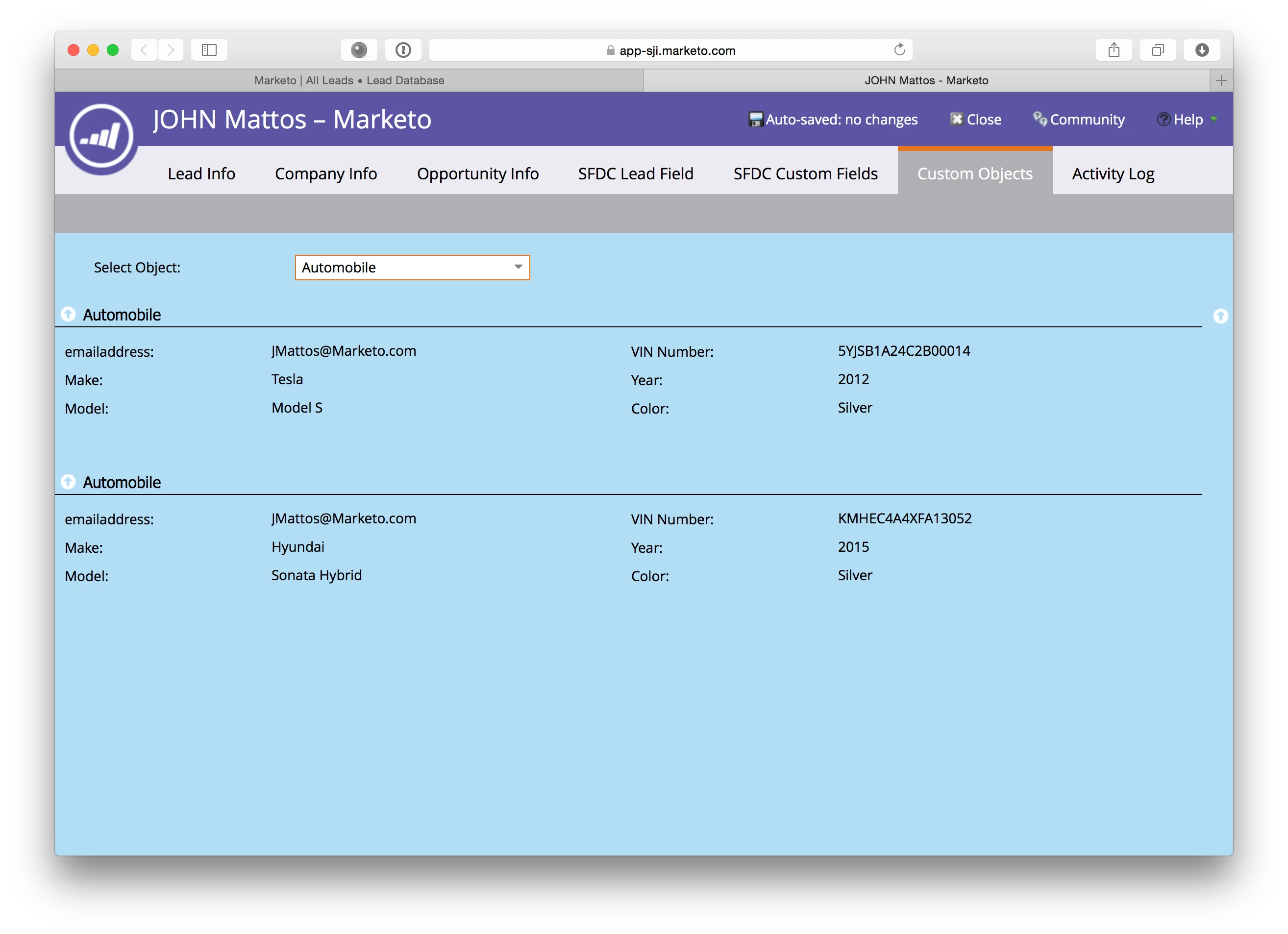Screen dimensions: 1288x934
Task: Open the downloads icon in the toolbar
Action: [x=1202, y=50]
